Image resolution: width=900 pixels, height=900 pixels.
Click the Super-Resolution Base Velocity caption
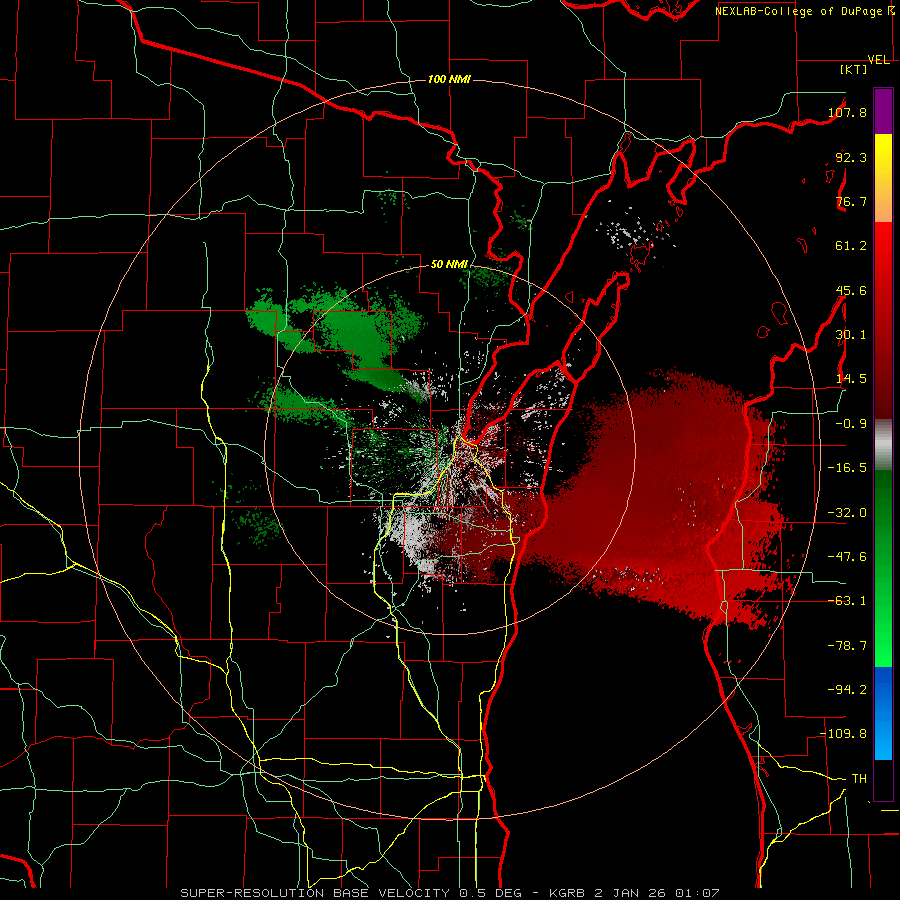coord(449,893)
